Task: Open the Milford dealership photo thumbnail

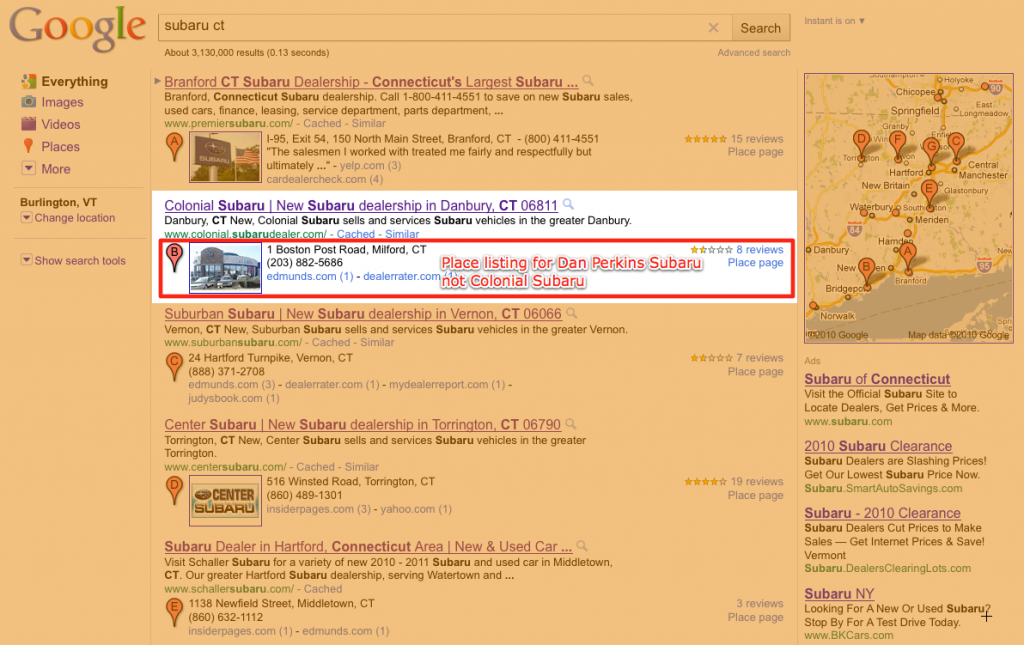Action: pyautogui.click(x=225, y=268)
